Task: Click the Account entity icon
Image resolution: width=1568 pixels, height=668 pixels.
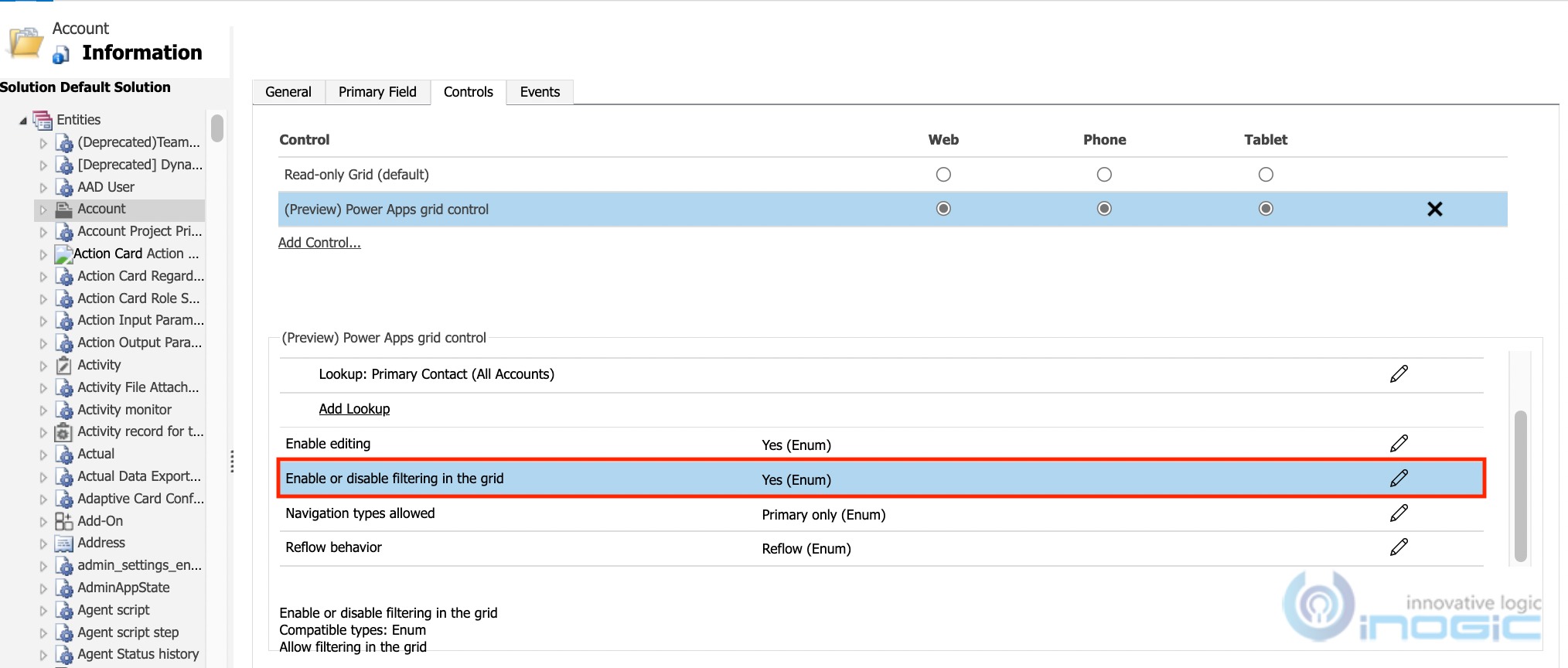Action: click(64, 210)
